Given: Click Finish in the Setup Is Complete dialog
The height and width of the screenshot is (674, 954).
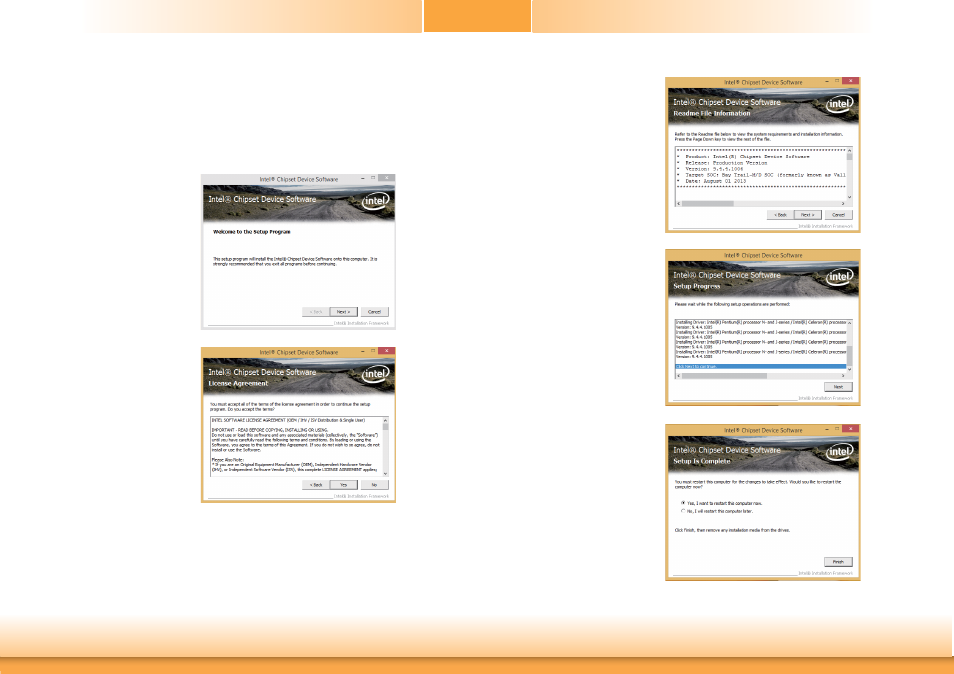Looking at the screenshot, I should [838, 562].
